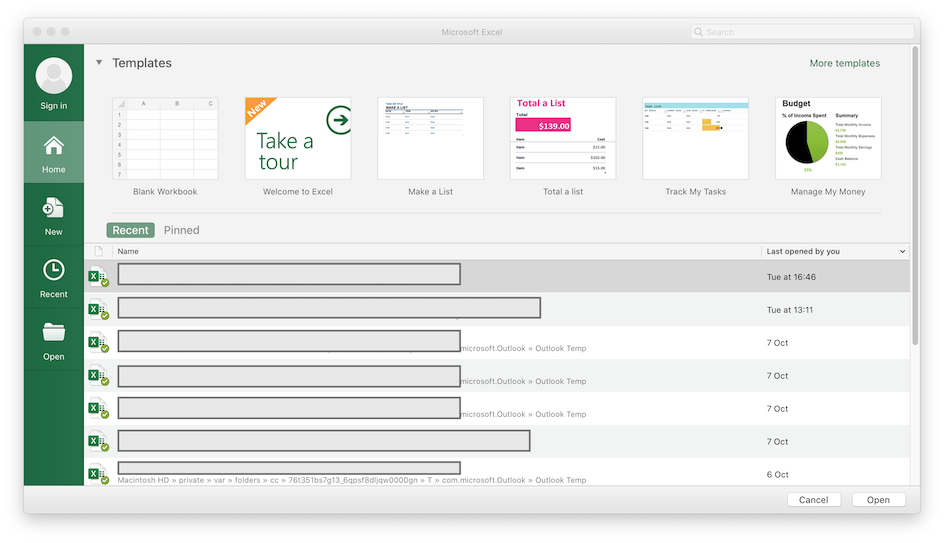Click the search magnifier icon
944x543 pixels.
[698, 32]
